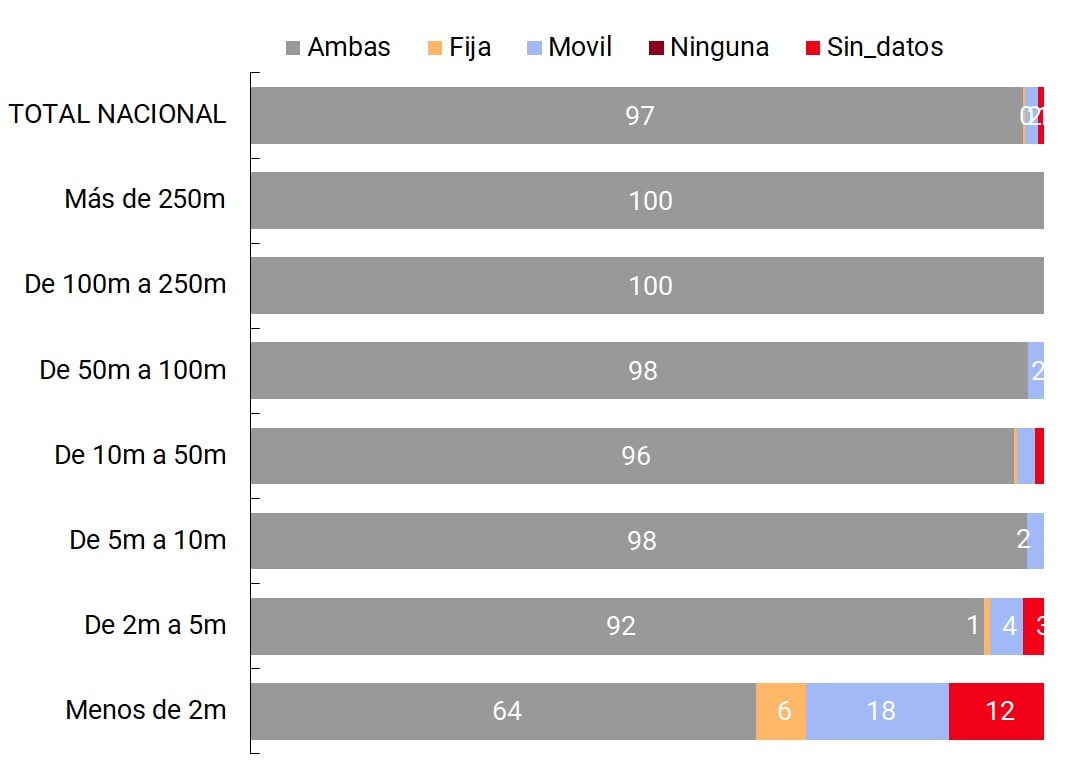Click orange Fija segment labeled 6
This screenshot has height=775, width=1067.
click(781, 711)
